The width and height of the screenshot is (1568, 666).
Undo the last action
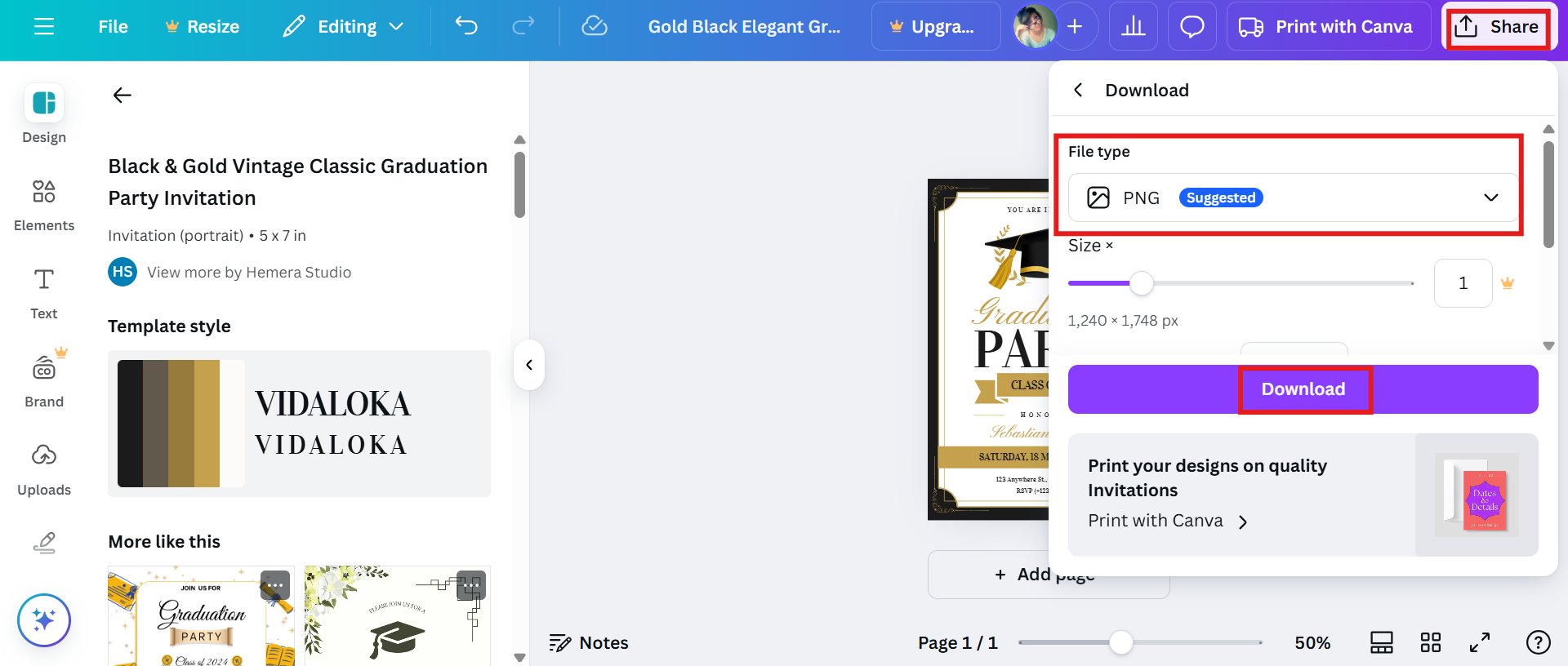point(466,27)
